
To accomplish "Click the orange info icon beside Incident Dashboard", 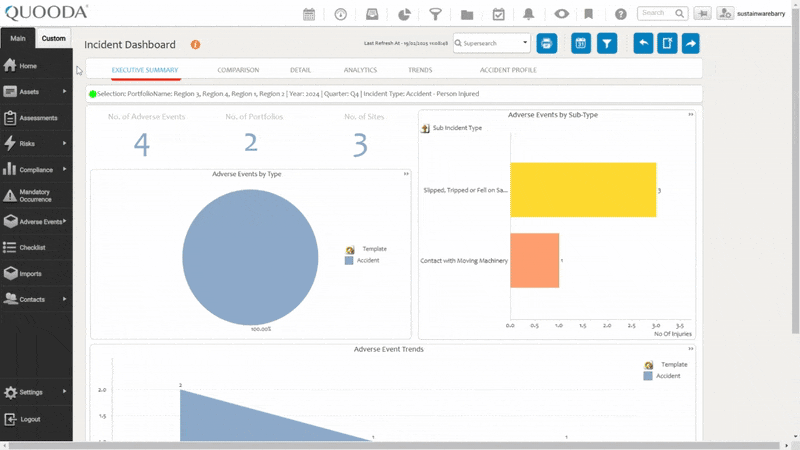I will point(195,45).
